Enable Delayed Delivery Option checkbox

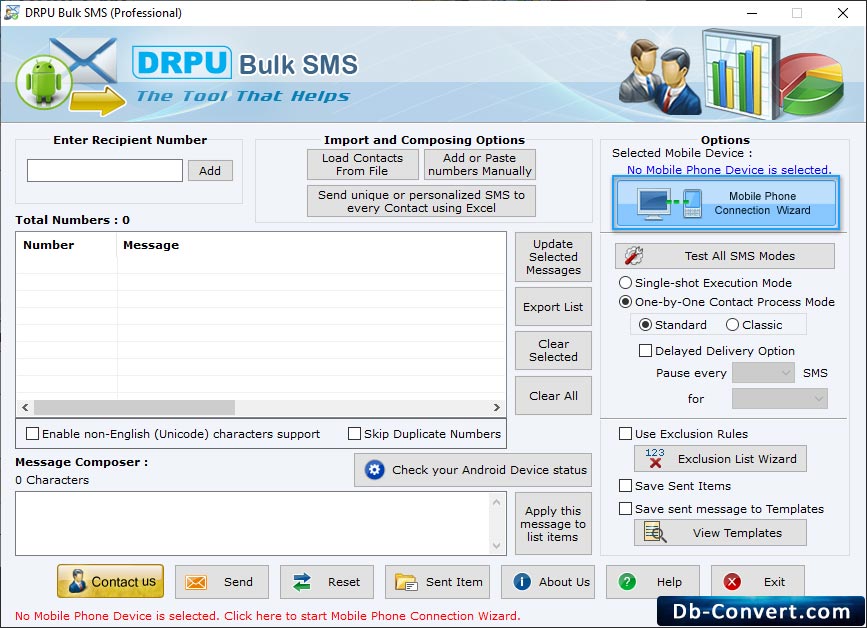[x=645, y=350]
